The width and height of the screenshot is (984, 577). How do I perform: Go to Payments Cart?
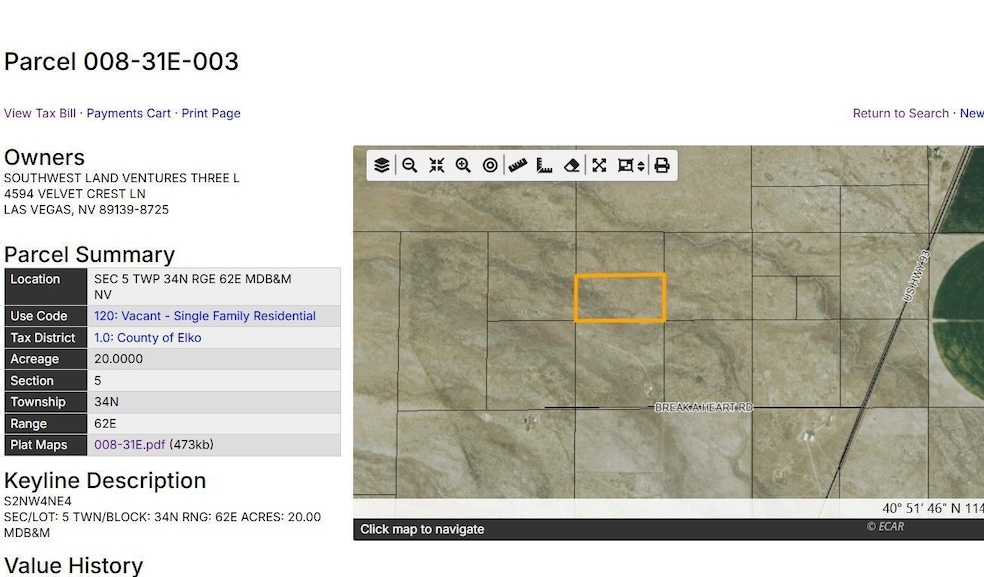tap(128, 113)
